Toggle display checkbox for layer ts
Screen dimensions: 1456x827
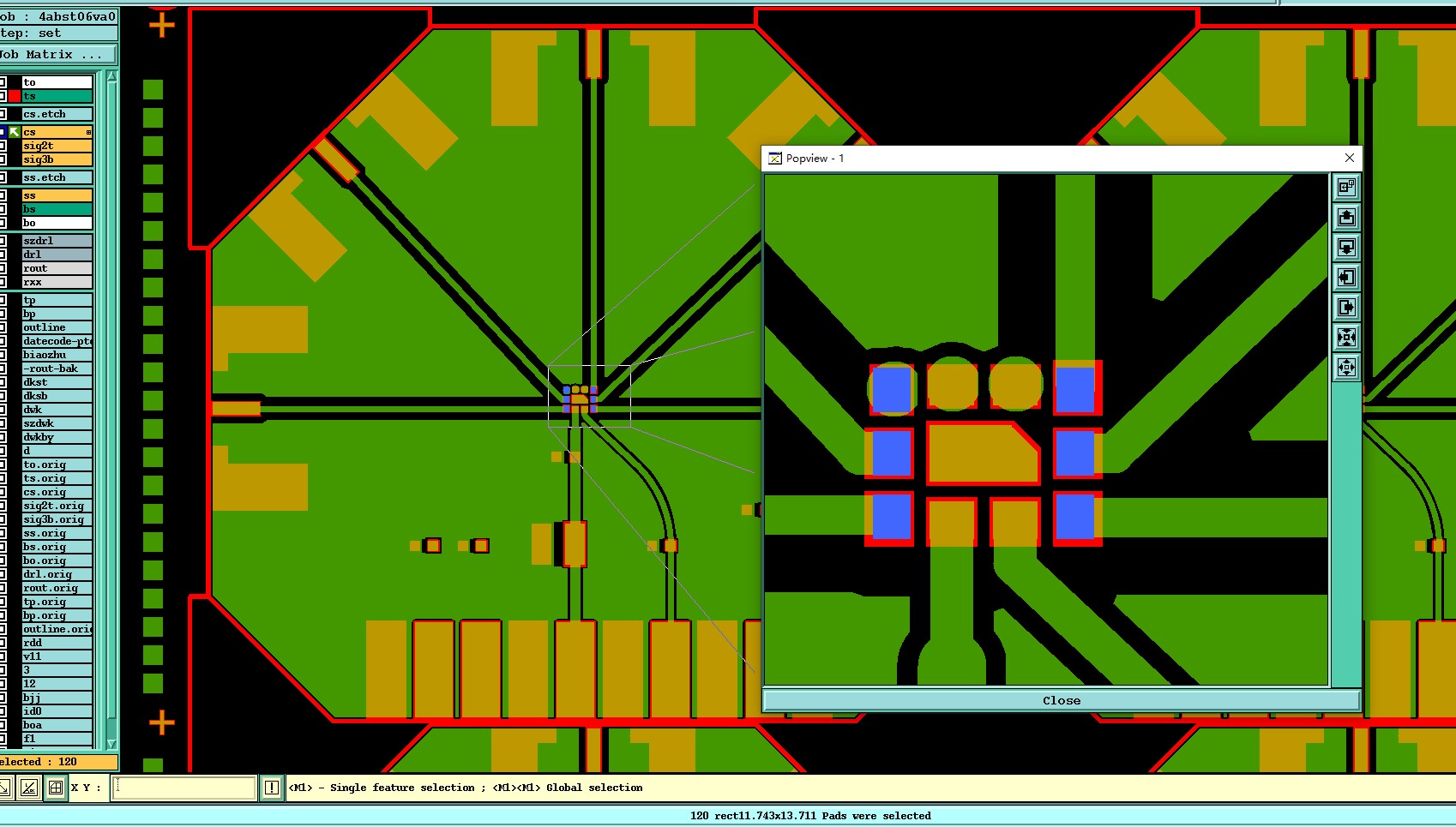click(x=3, y=96)
